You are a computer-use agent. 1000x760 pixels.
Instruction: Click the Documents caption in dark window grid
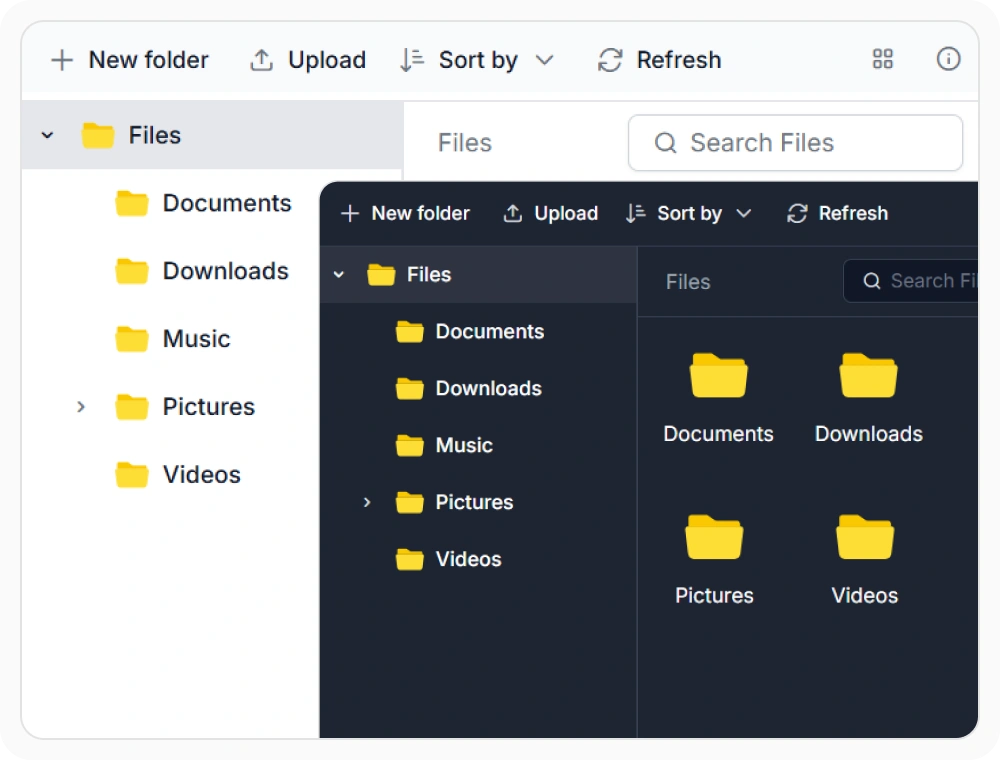718,434
